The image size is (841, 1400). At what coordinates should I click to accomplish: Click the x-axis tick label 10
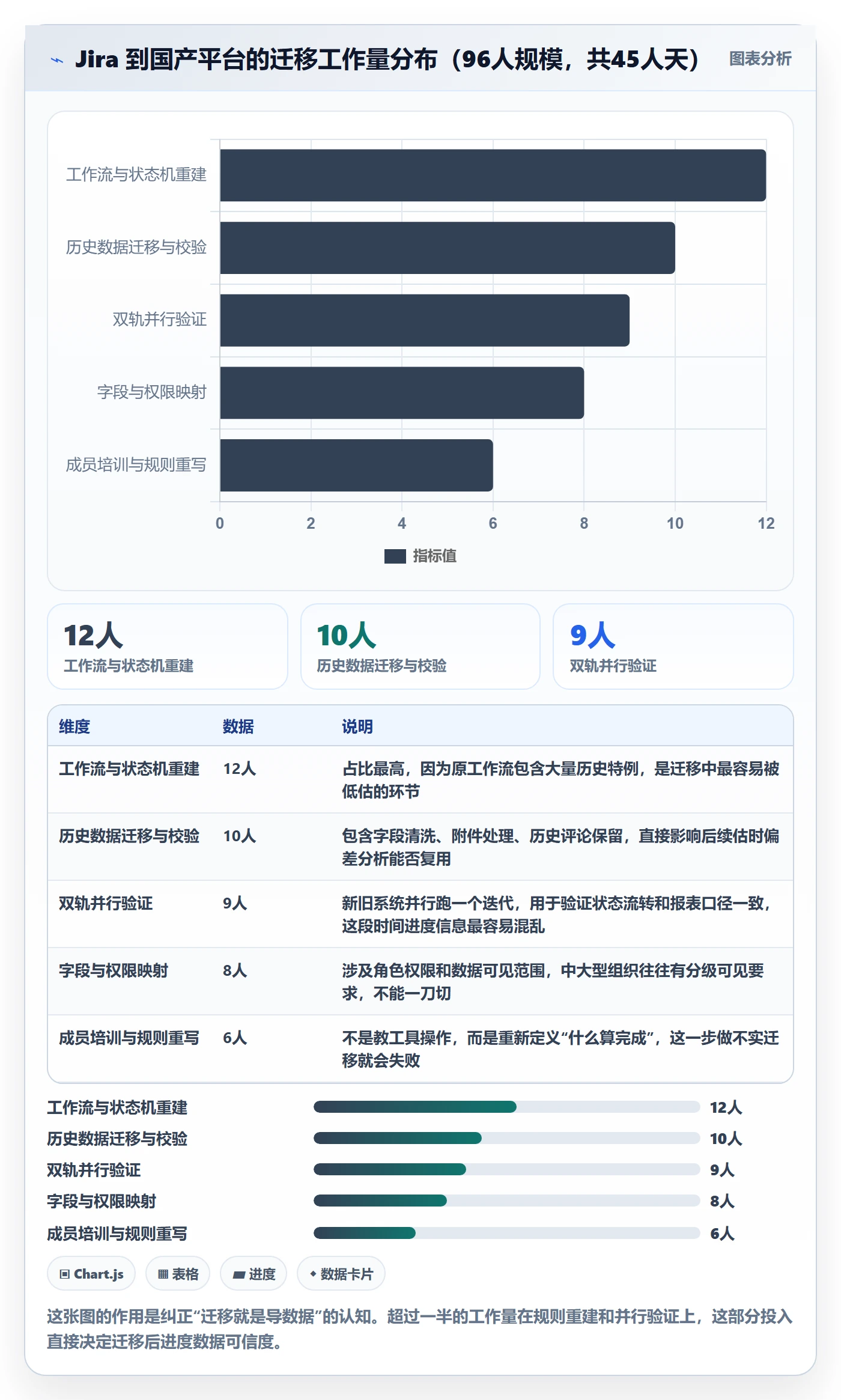[x=675, y=523]
